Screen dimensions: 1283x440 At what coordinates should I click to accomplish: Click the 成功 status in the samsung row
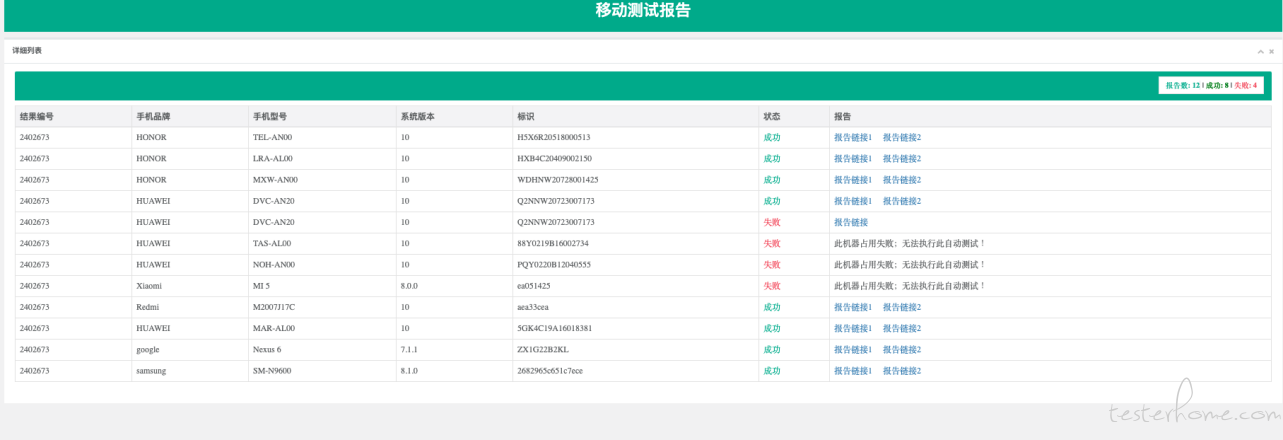coord(772,371)
